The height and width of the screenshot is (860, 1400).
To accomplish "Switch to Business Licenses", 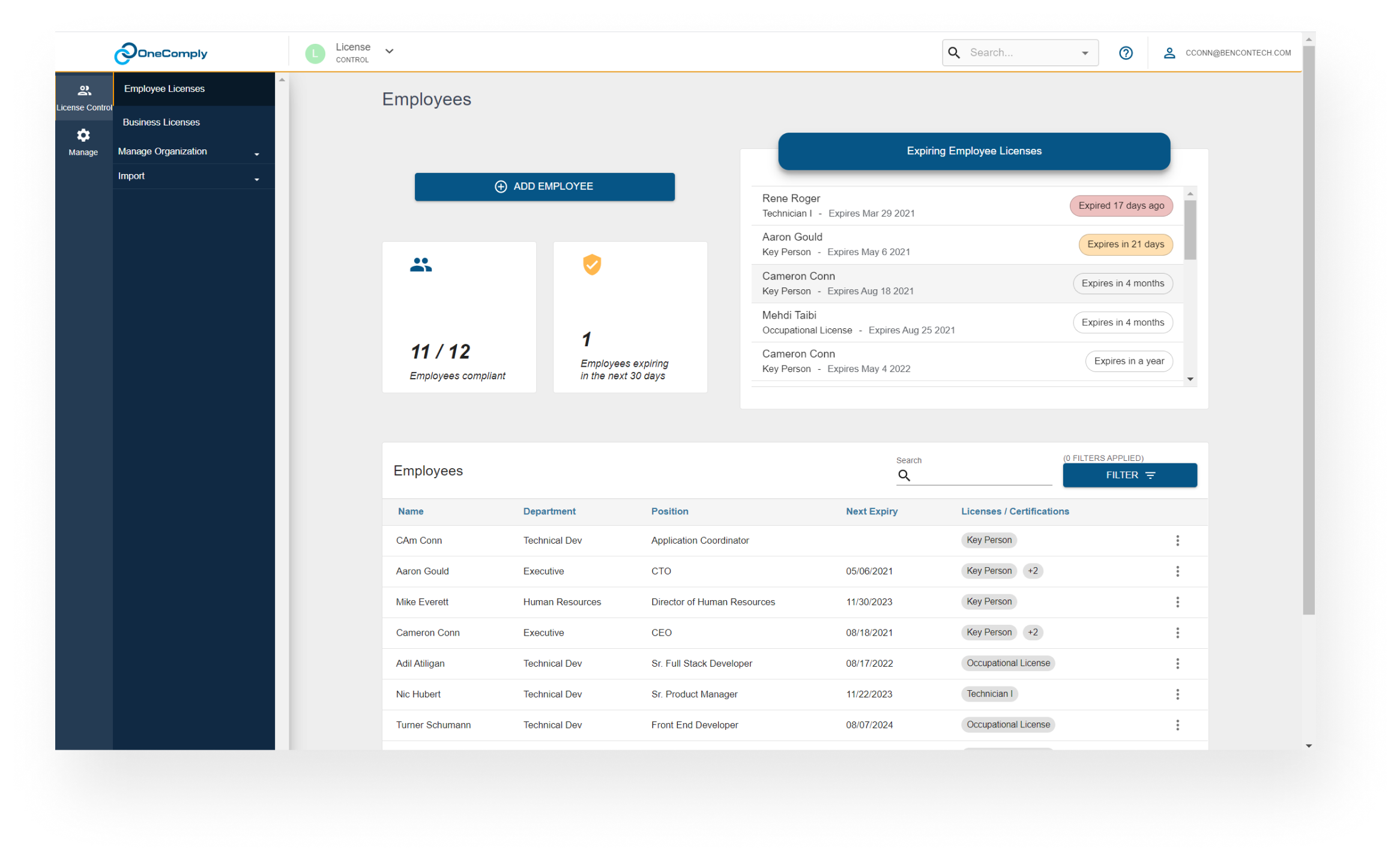I will point(161,122).
